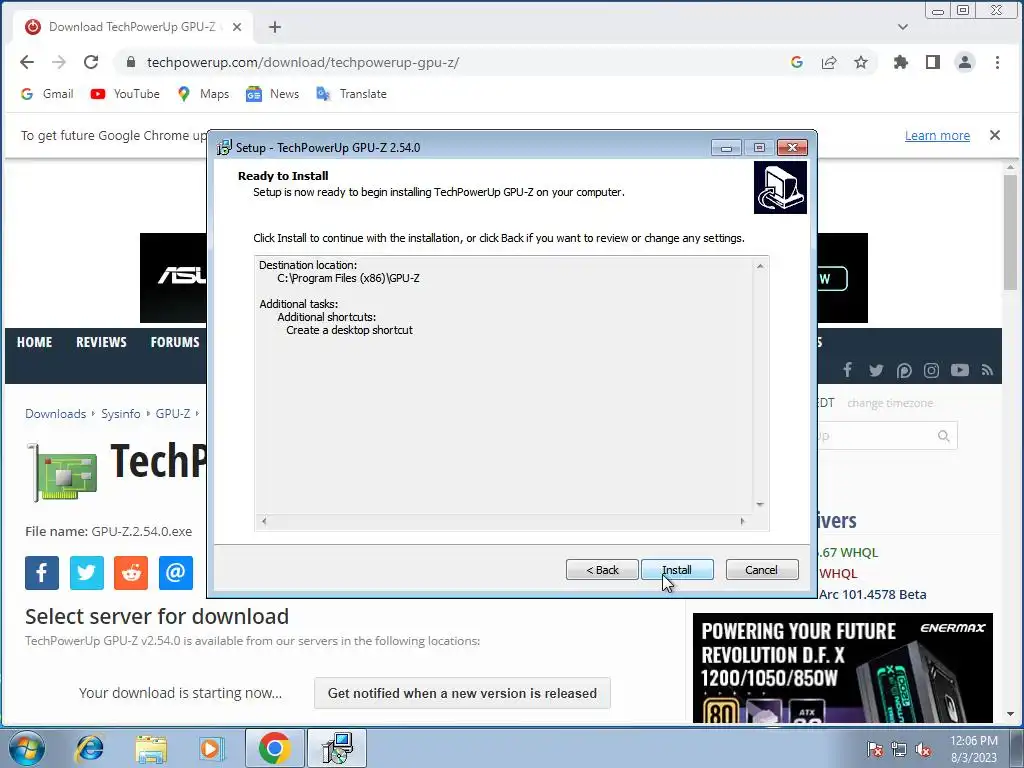Reload the TechPowerUp page
This screenshot has height=768, width=1024.
coord(91,62)
